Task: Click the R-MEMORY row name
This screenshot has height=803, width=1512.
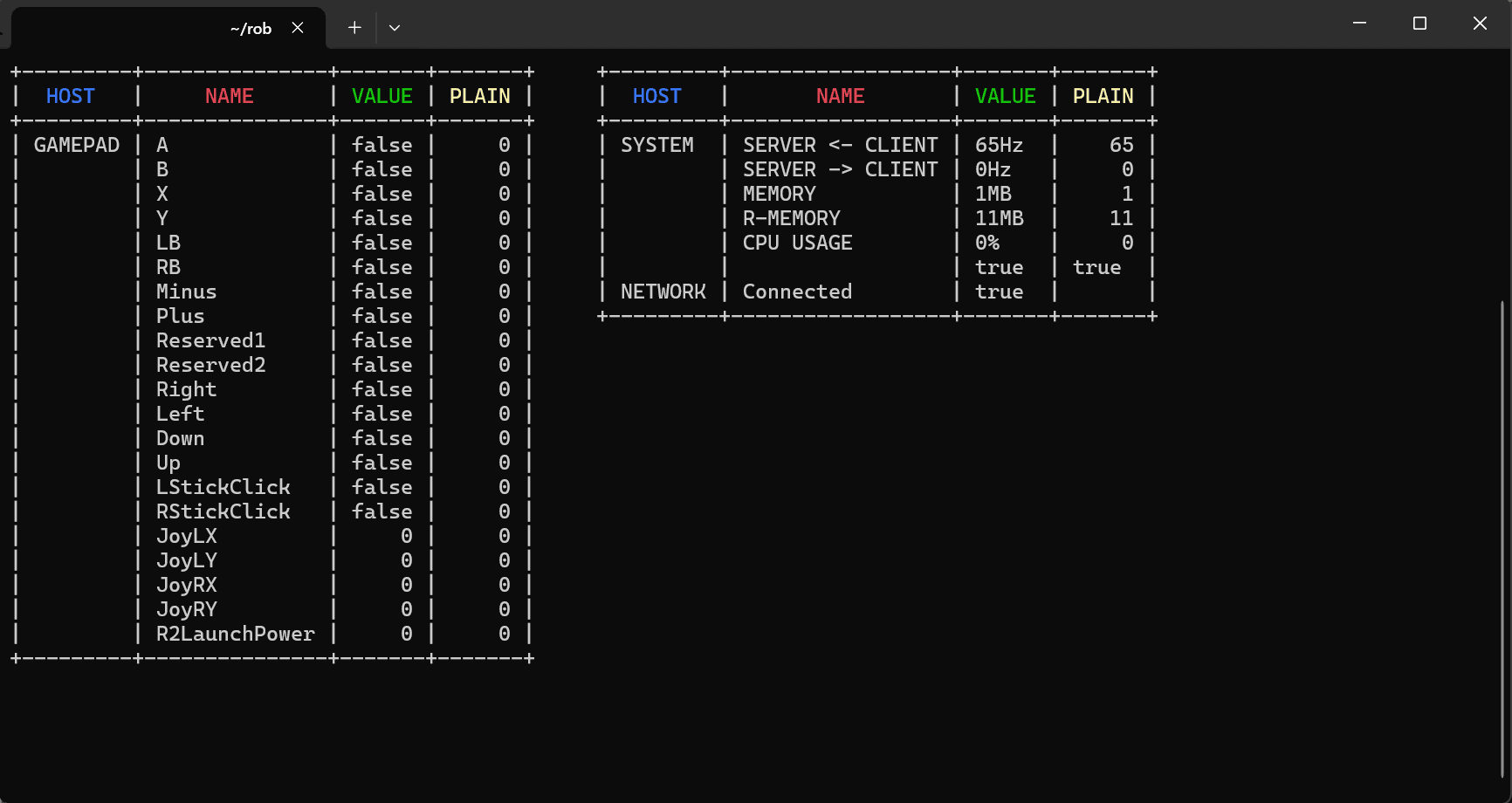Action: point(791,218)
